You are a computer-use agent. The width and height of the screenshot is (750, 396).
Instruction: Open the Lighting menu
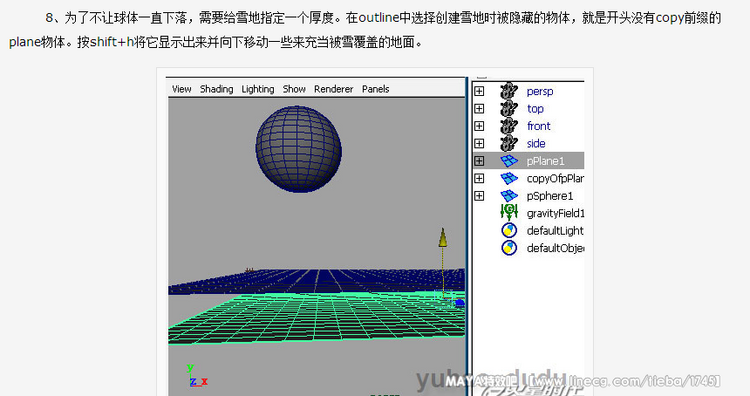(257, 89)
